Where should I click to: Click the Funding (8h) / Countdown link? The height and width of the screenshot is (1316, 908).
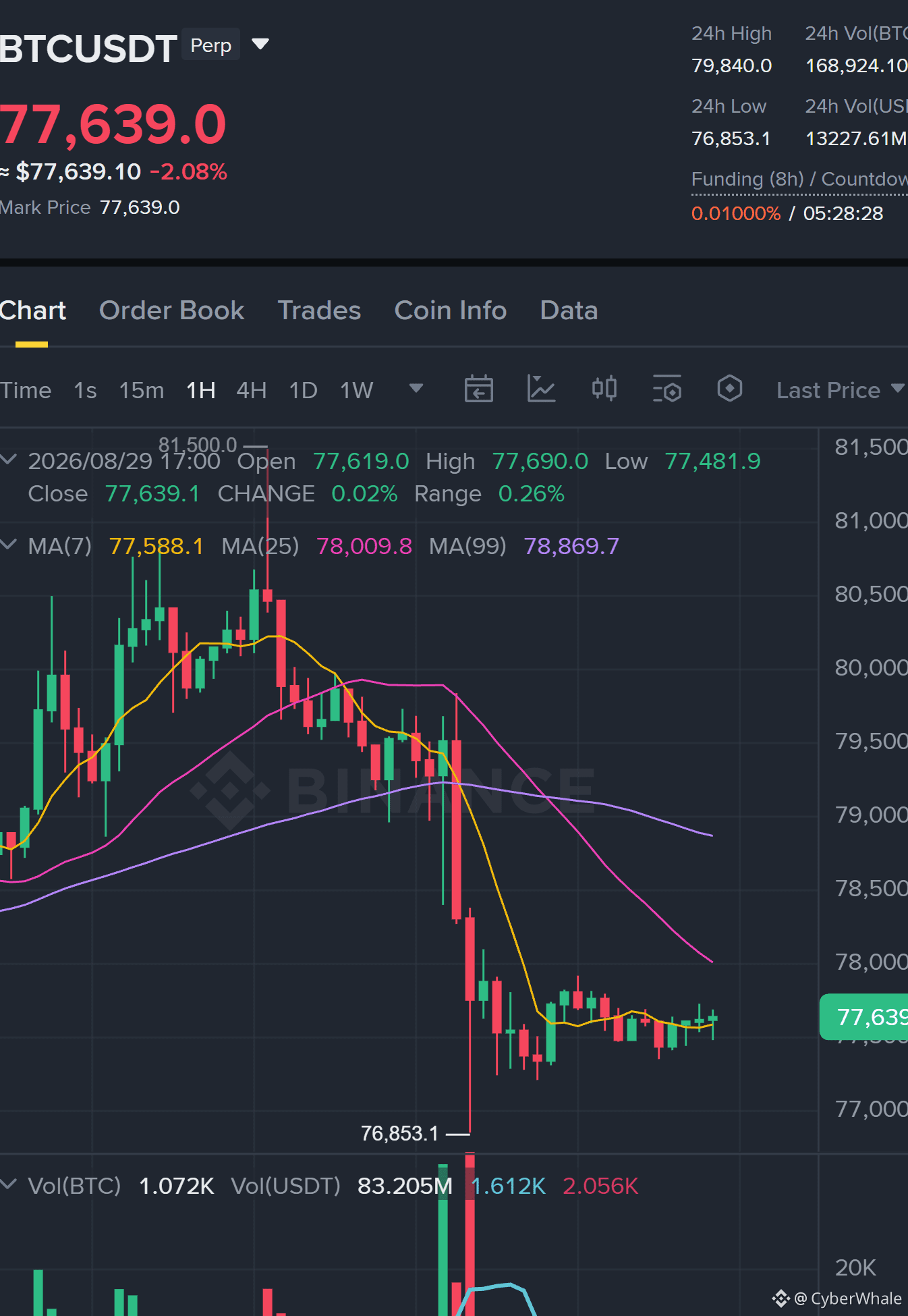point(799,180)
